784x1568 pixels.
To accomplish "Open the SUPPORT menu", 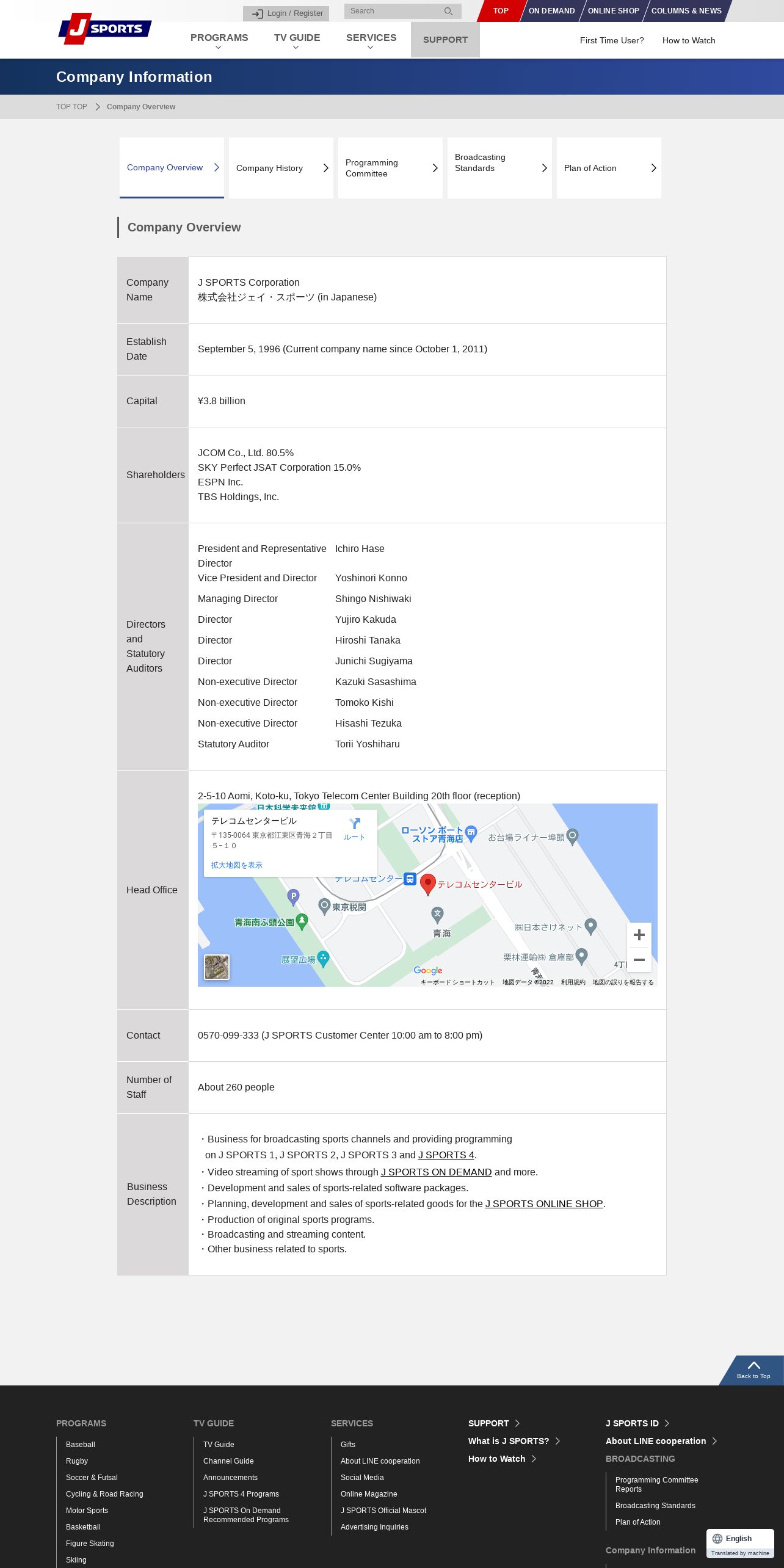I will [x=445, y=40].
